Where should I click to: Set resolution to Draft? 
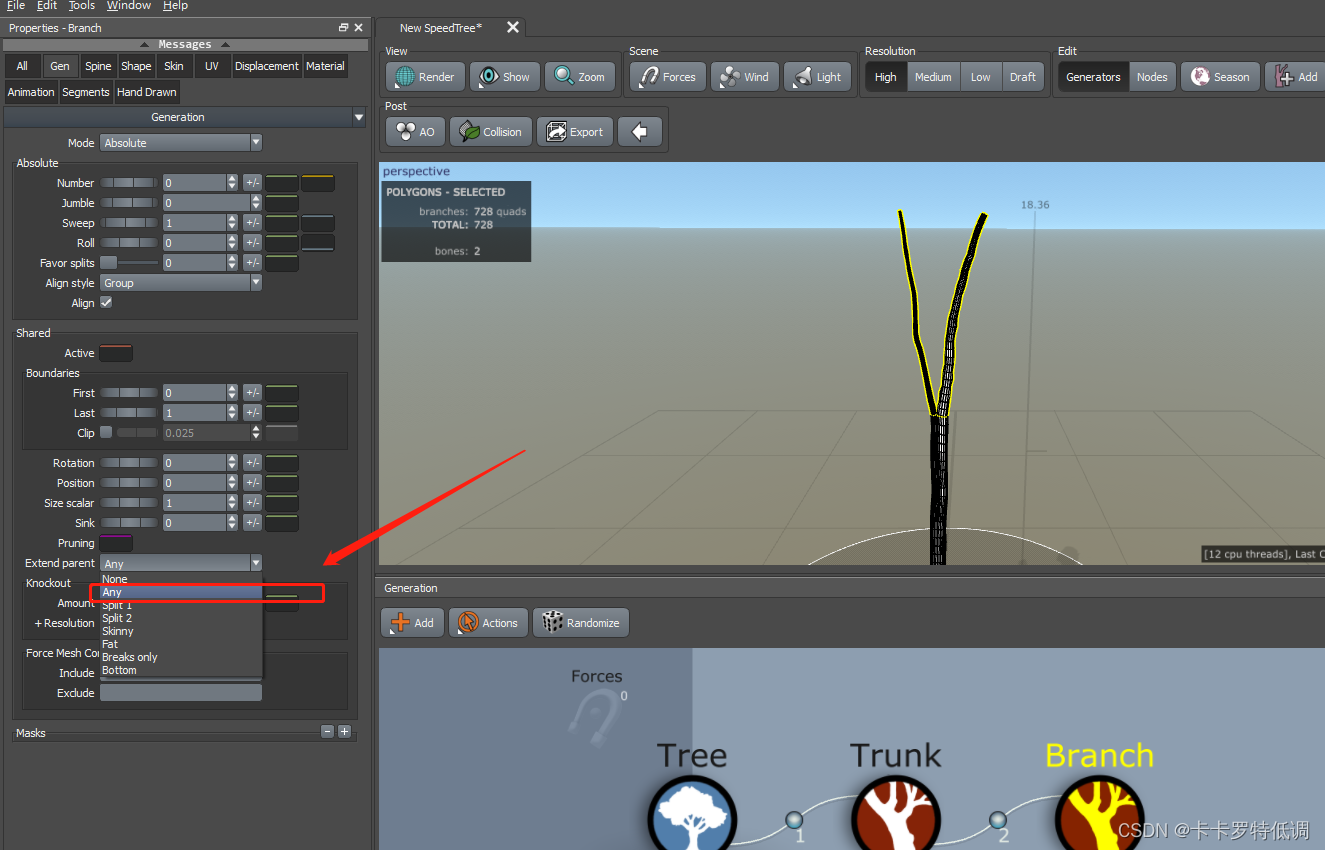[x=1023, y=77]
